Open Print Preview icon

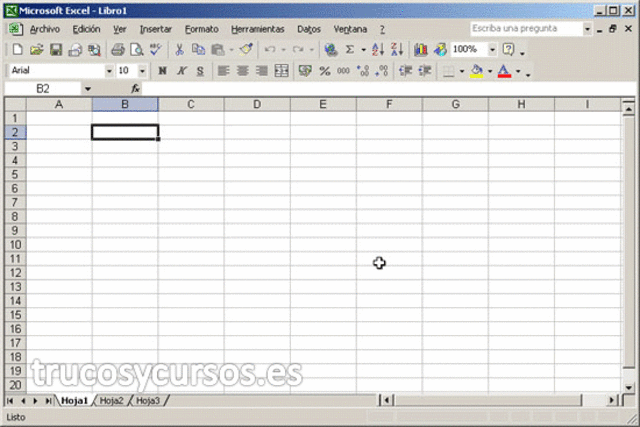[137, 50]
